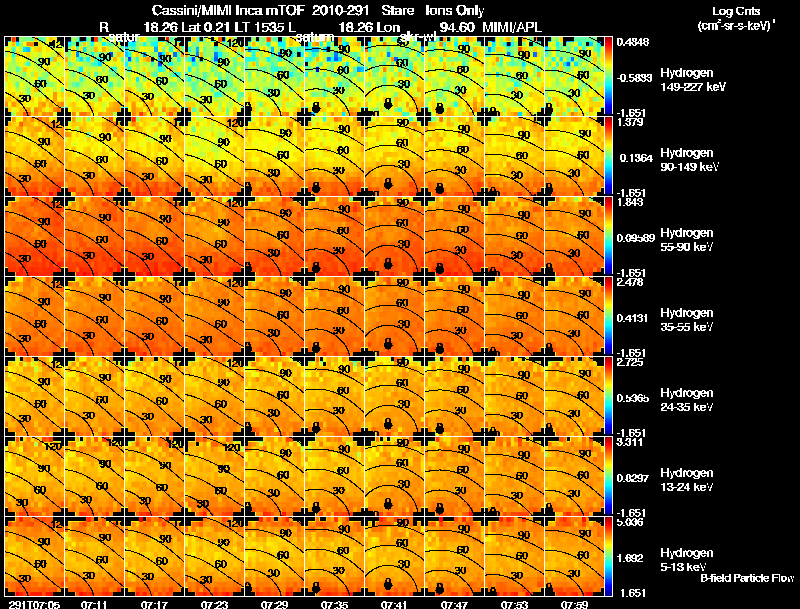Click the color bar for Hydrogen 35-55 keV
Image resolution: width=800 pixels, height=609 pixels.
(x=608, y=316)
